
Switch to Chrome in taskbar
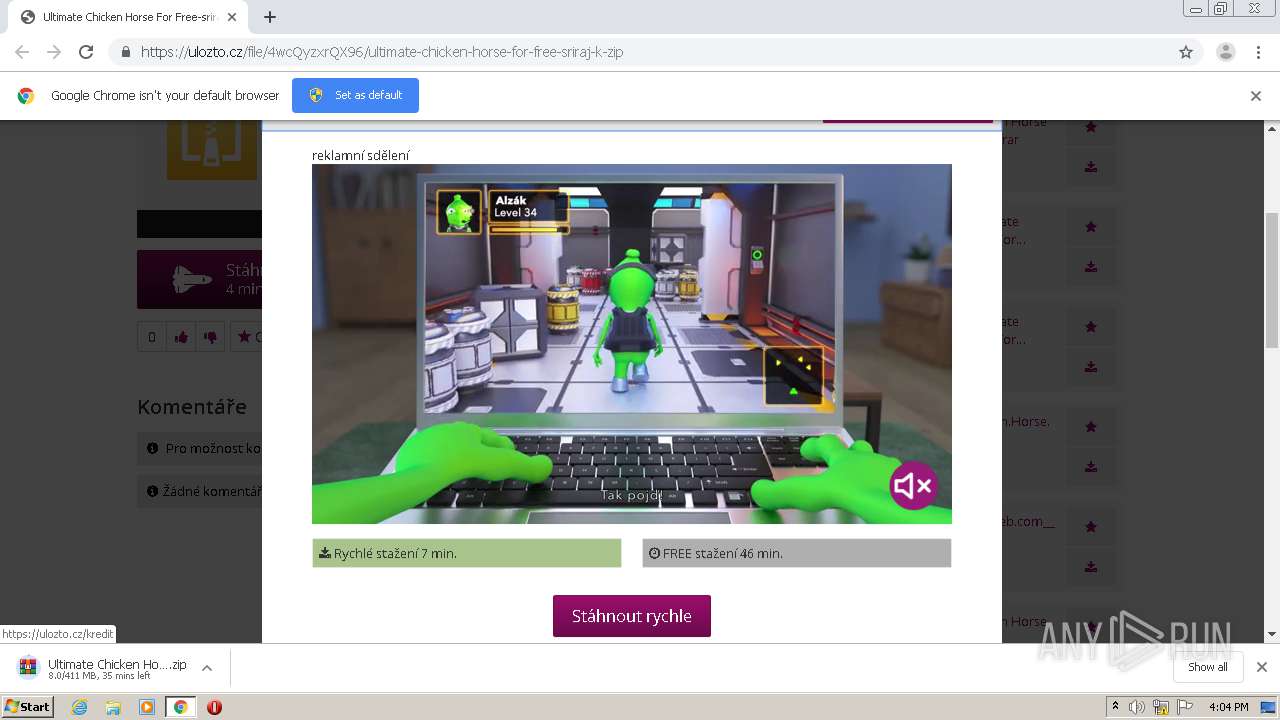[180, 707]
